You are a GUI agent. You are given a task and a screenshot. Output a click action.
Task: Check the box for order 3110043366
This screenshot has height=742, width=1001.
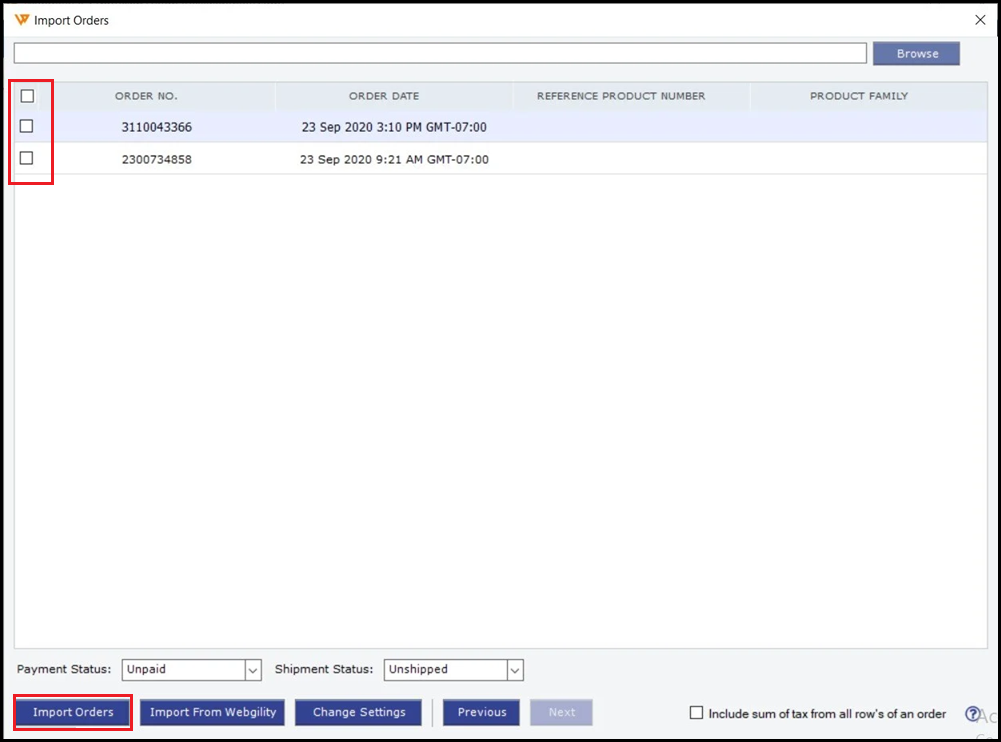point(27,127)
